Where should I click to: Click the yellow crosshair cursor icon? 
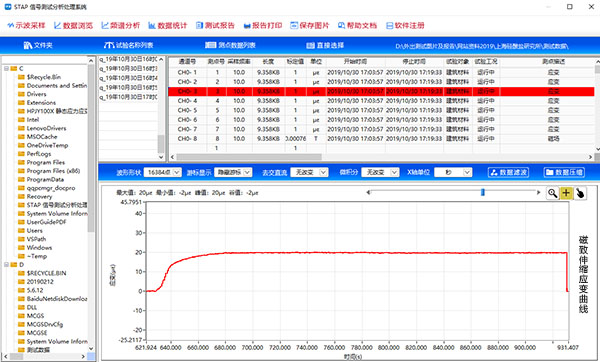(x=566, y=193)
